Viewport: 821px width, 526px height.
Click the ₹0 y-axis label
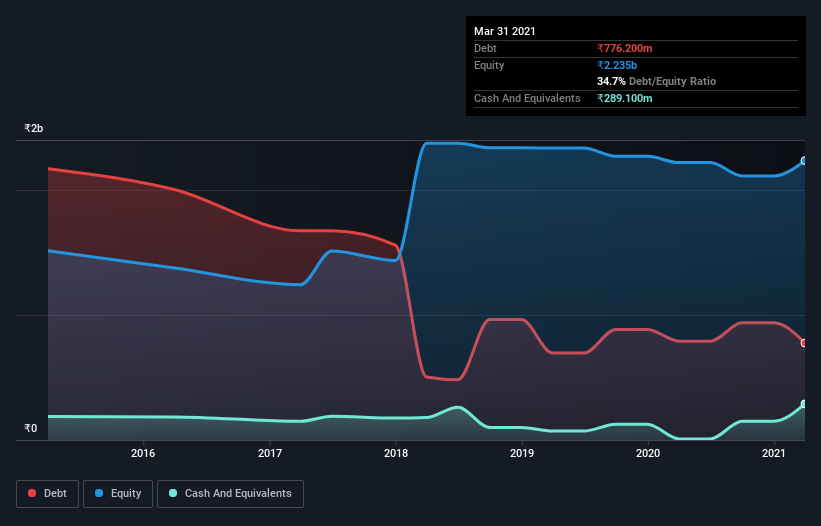click(30, 428)
